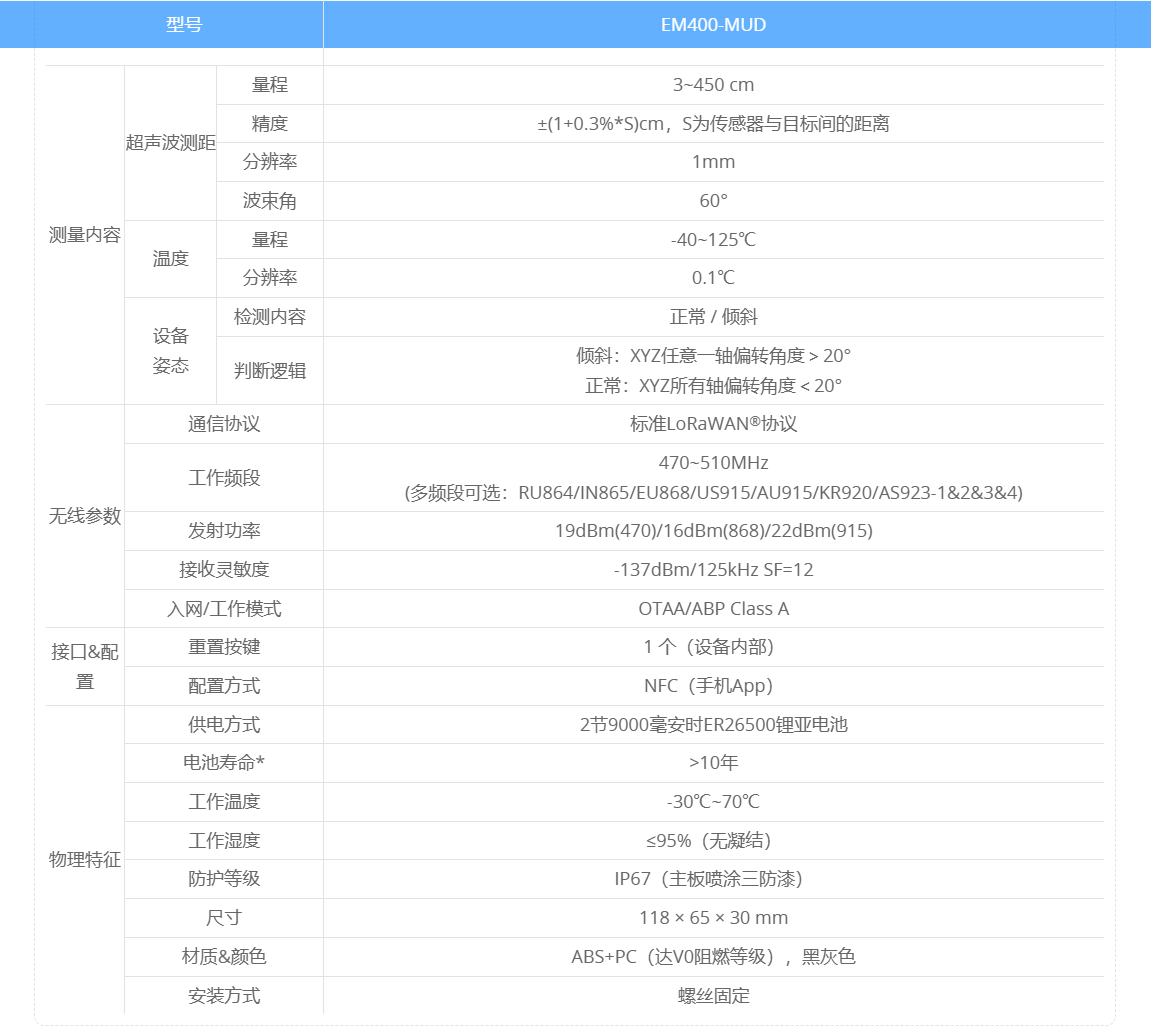1155x1034 pixels.
Task: Click the 超声波测距 category cell
Action: click(170, 143)
